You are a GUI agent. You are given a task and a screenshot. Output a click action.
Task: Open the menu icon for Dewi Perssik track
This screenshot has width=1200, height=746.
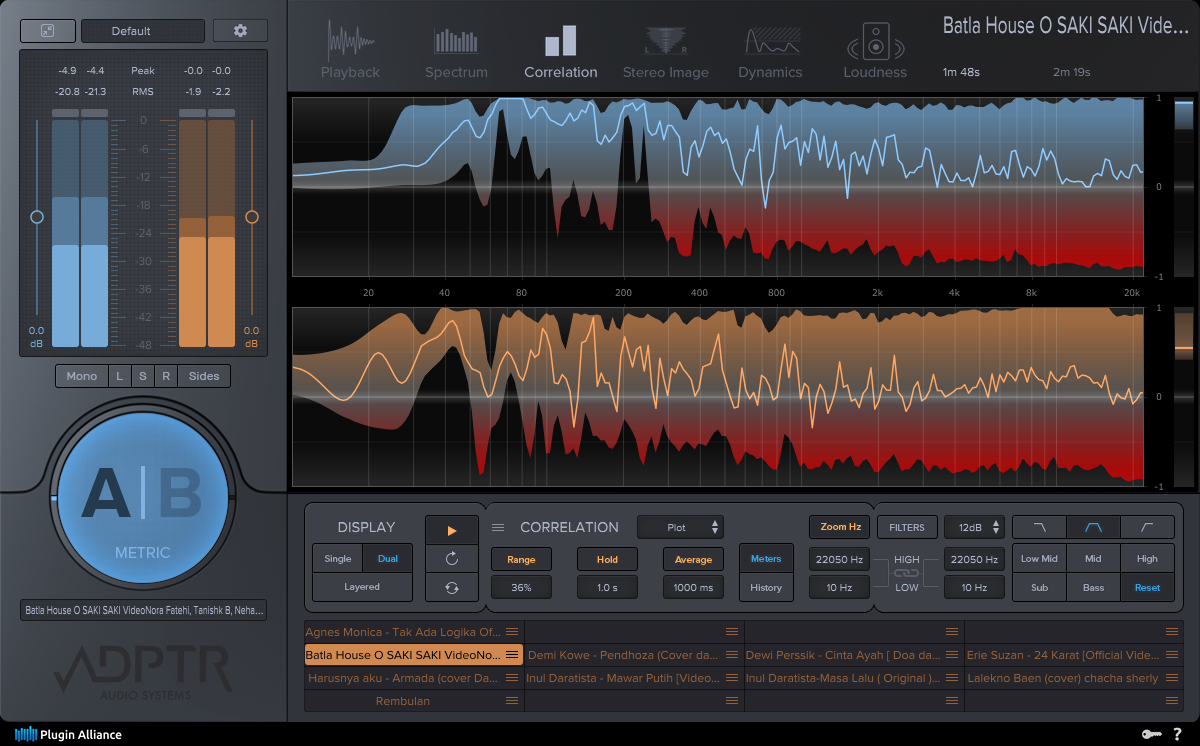tap(952, 655)
